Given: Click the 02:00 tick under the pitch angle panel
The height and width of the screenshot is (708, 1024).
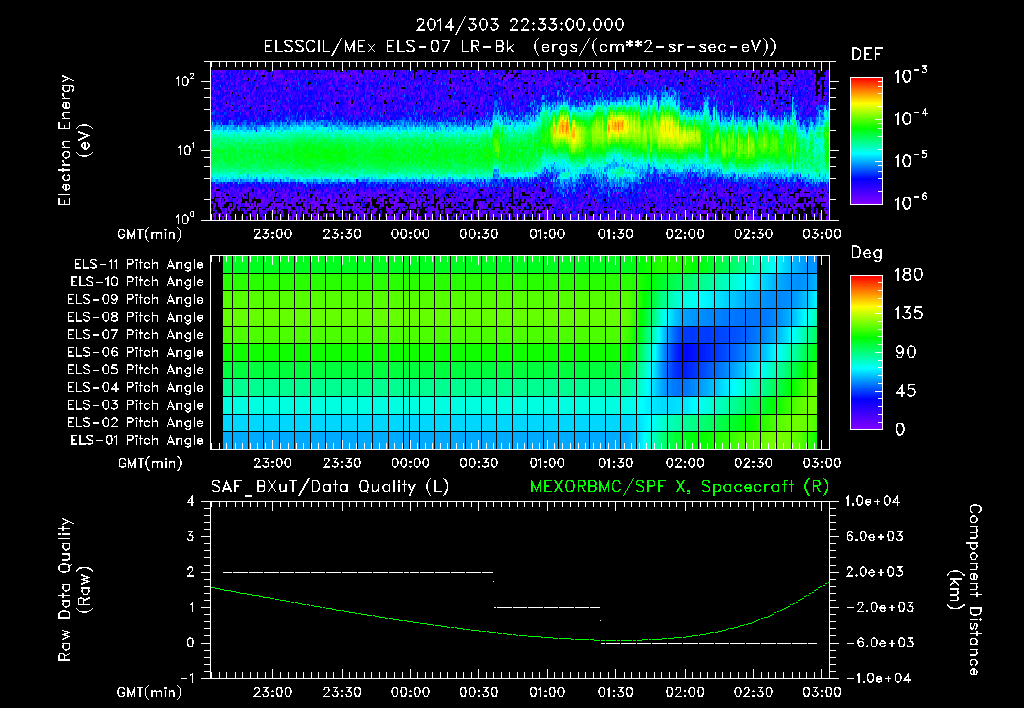Looking at the screenshot, I should pos(685,463).
